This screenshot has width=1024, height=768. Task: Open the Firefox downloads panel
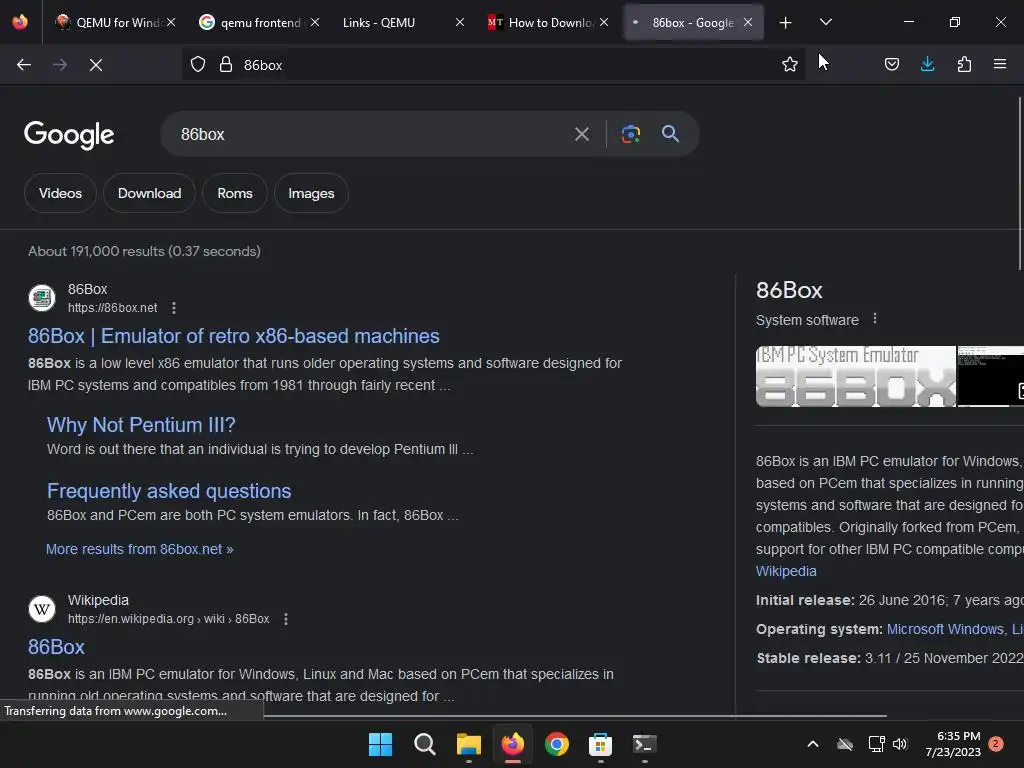point(927,65)
